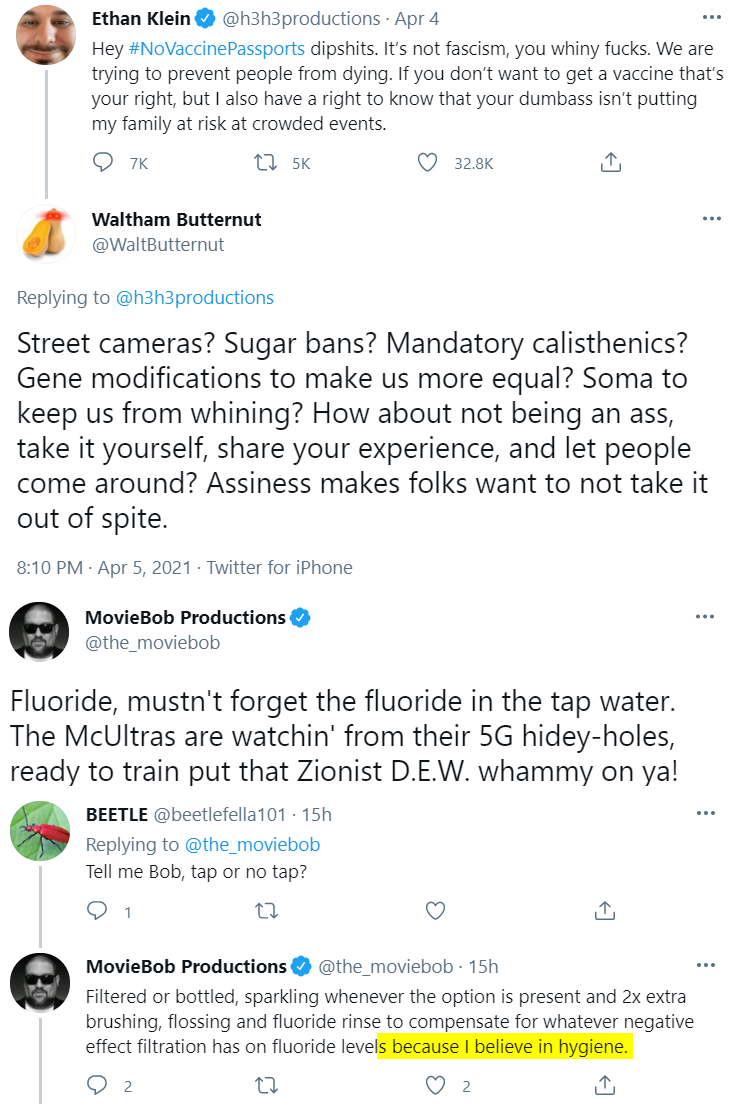Like BEETLE's tap or no tap tweet
This screenshot has height=1112, width=733.
pos(435,911)
